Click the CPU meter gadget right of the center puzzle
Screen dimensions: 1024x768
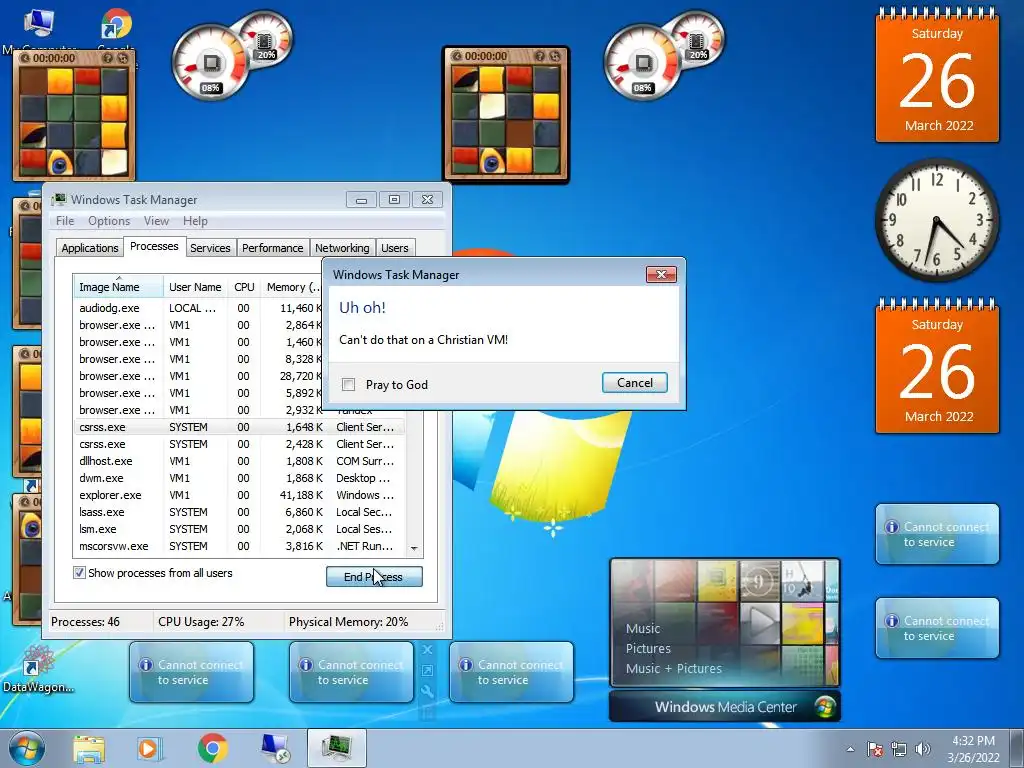[x=643, y=63]
